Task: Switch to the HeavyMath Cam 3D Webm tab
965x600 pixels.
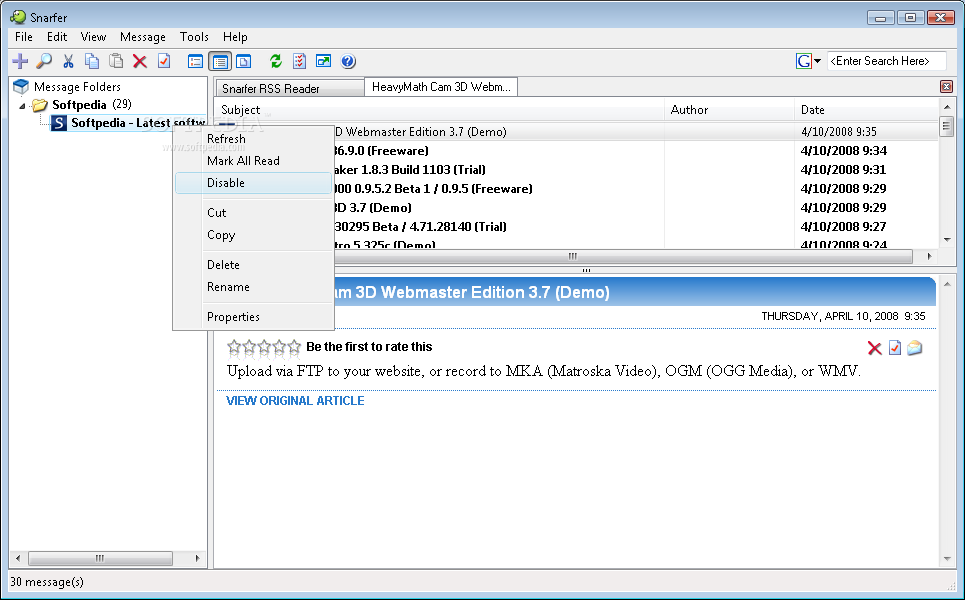Action: coord(441,87)
